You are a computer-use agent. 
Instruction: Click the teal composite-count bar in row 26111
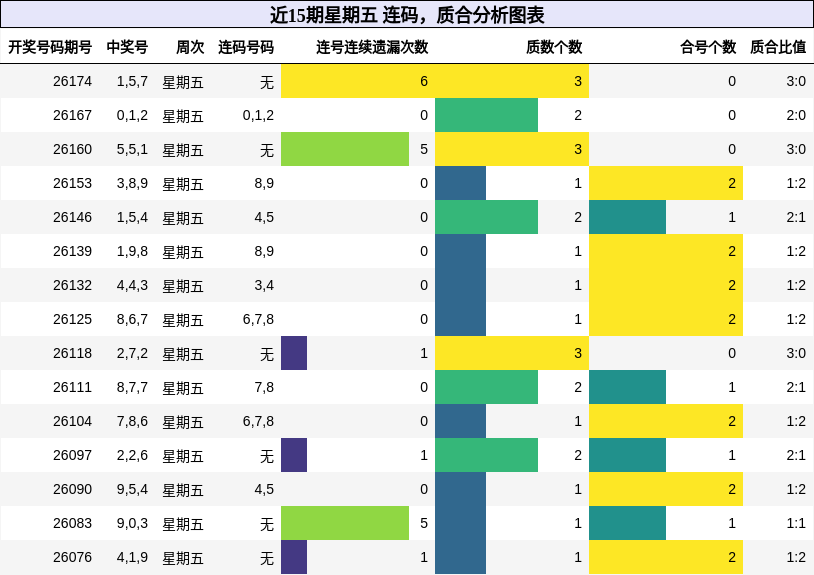coord(627,387)
